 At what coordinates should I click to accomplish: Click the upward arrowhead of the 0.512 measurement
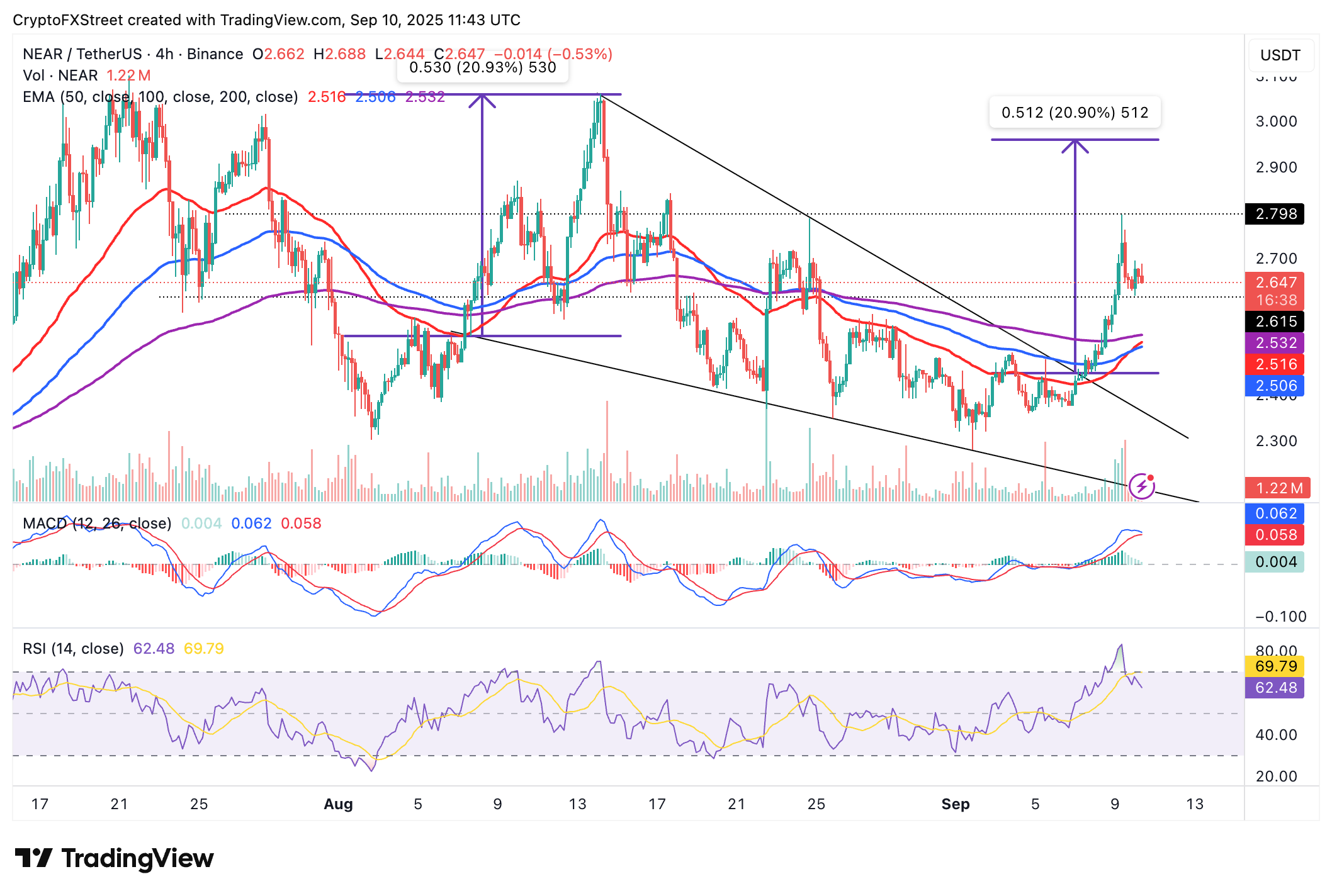coord(1075,146)
